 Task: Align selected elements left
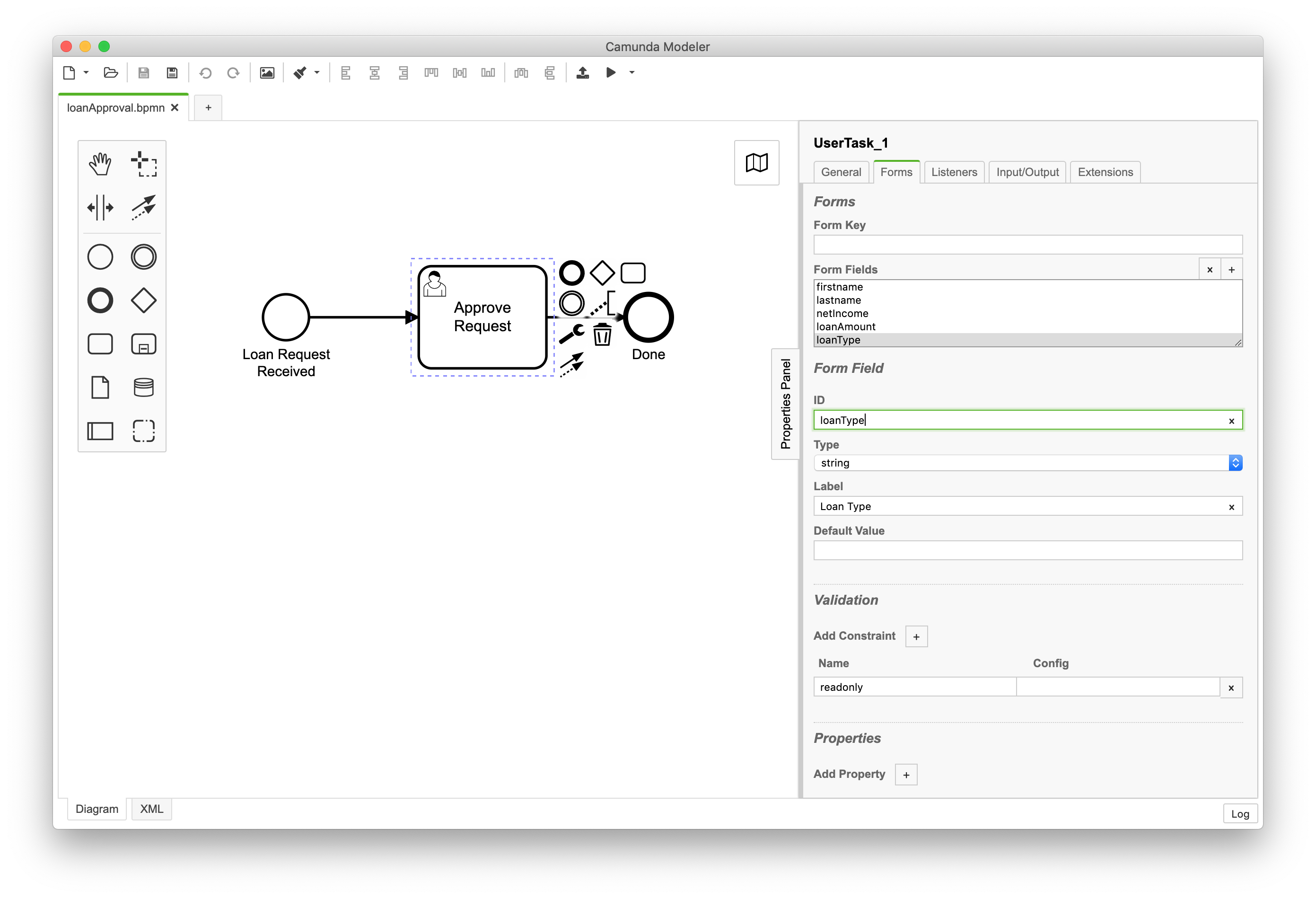pos(346,72)
